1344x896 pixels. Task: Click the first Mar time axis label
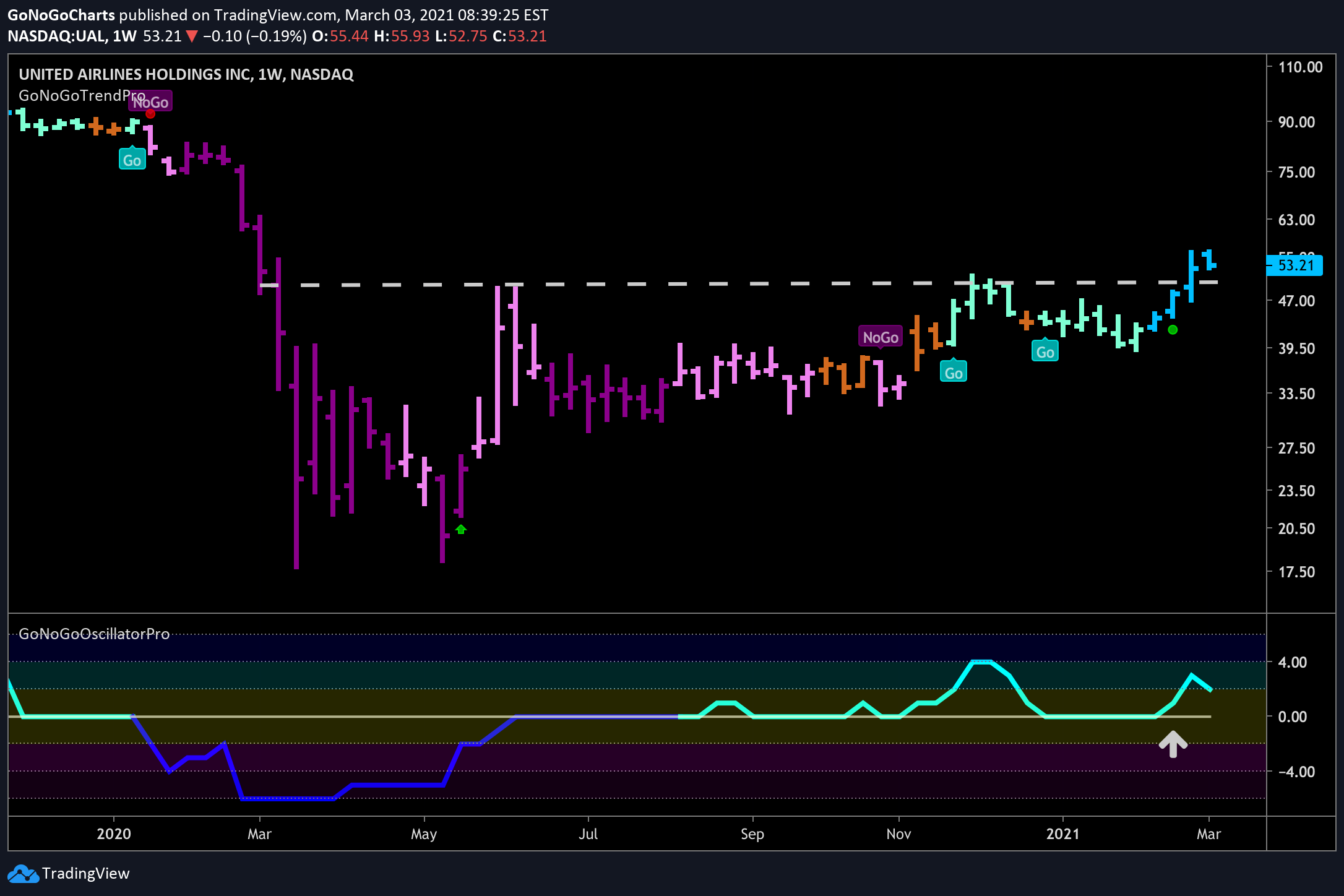pos(259,834)
